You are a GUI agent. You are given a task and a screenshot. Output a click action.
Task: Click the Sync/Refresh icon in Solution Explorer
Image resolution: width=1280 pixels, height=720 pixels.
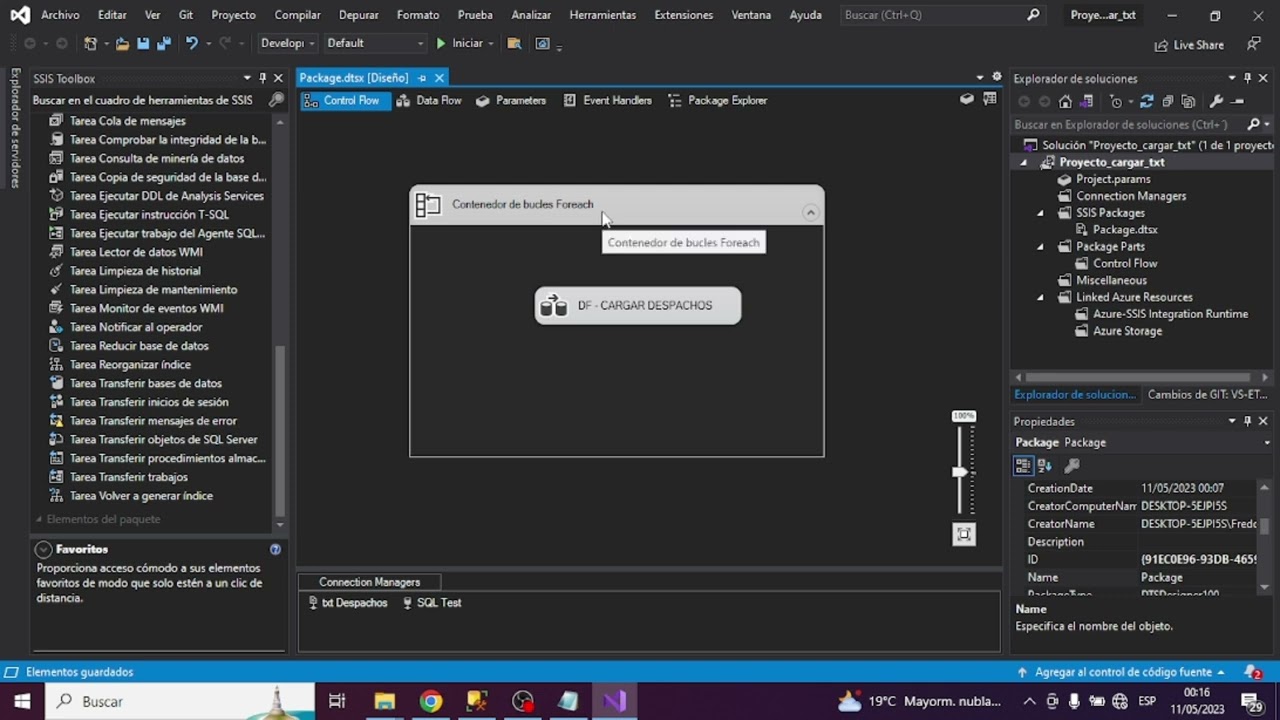(1146, 101)
